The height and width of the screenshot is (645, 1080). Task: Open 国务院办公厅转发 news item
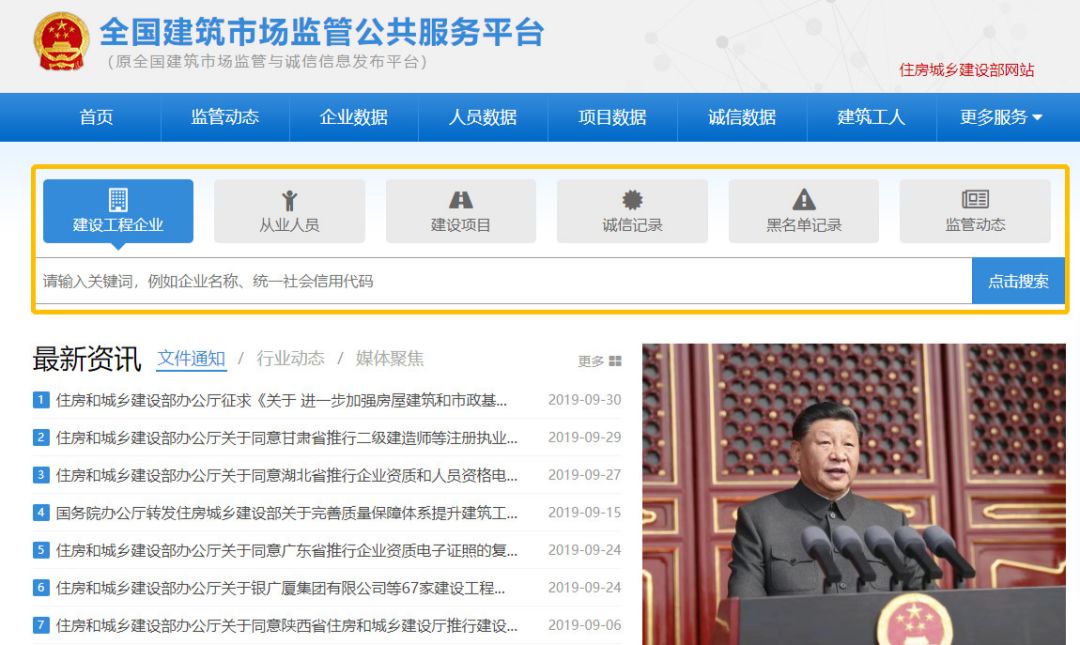(x=287, y=513)
